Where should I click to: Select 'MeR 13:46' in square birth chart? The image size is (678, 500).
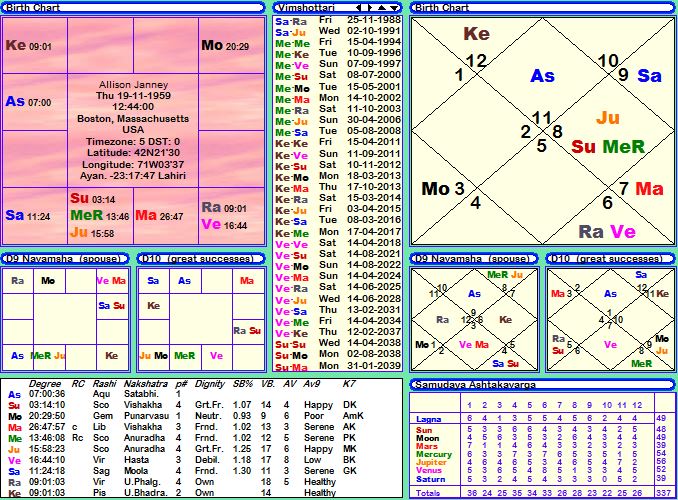(100, 215)
